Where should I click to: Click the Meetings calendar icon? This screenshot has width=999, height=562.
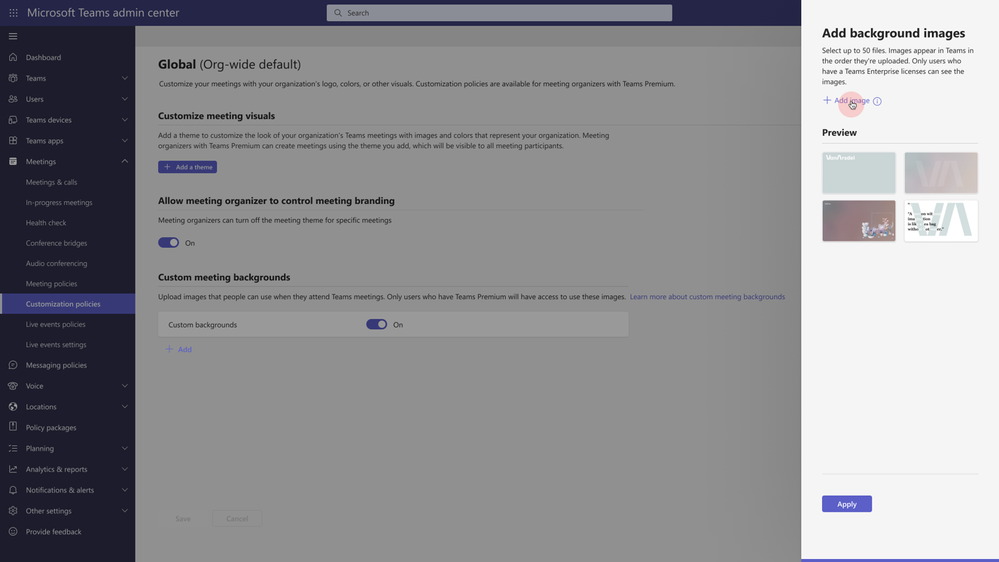pyautogui.click(x=13, y=162)
